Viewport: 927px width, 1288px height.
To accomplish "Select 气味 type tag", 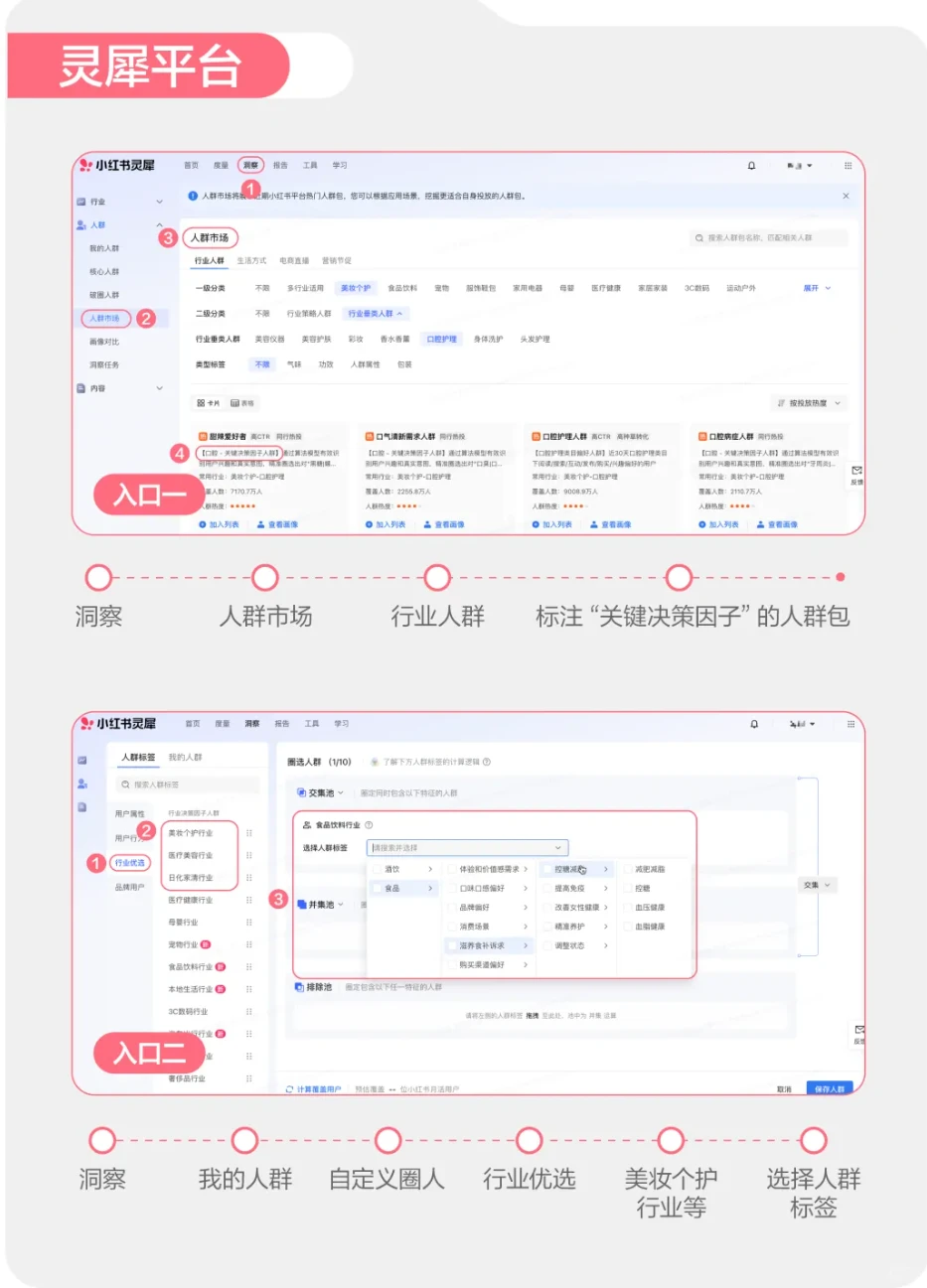I will coord(294,364).
